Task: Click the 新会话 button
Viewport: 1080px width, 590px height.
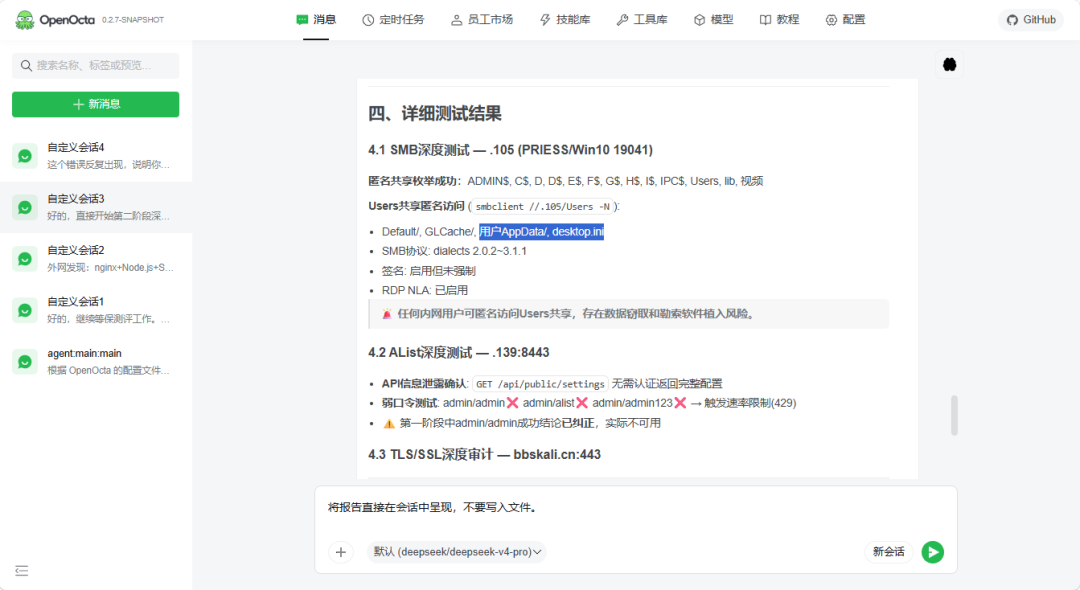Action: click(889, 552)
